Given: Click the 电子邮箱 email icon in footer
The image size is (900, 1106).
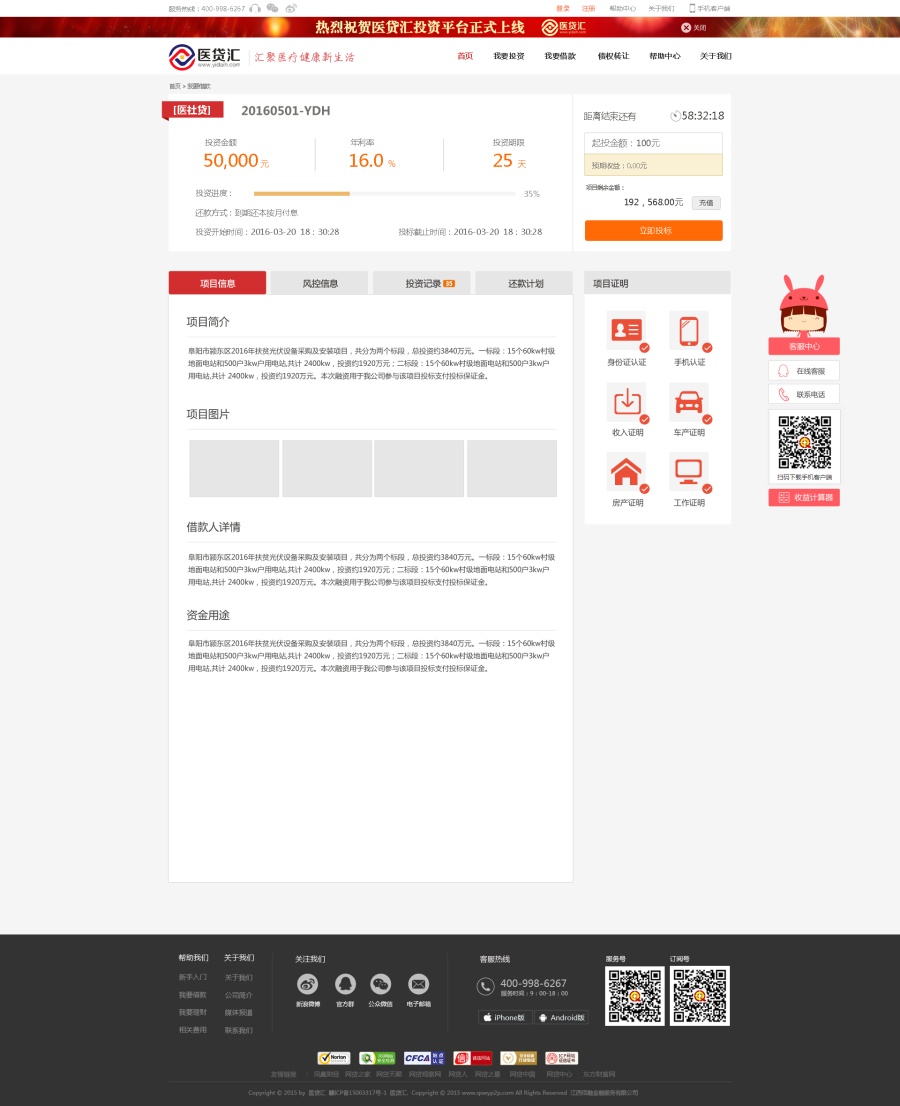Looking at the screenshot, I should (418, 985).
